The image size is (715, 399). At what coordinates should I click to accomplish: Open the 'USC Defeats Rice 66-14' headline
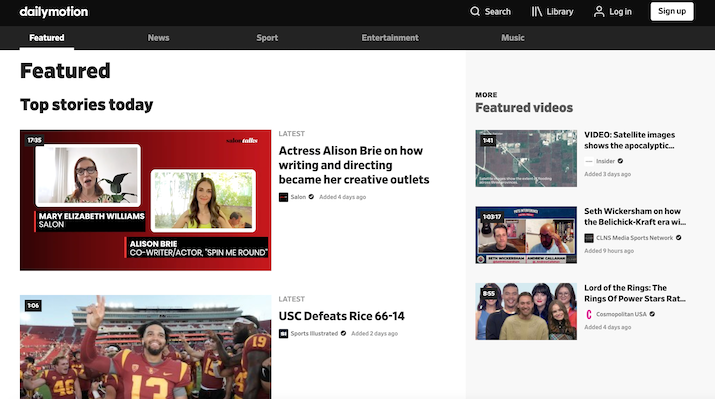click(342, 316)
